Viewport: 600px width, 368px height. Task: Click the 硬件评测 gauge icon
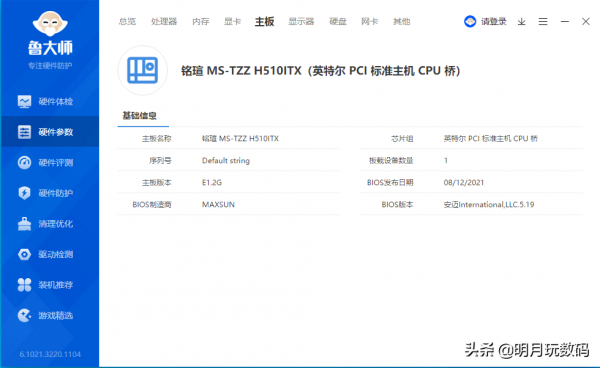24,163
